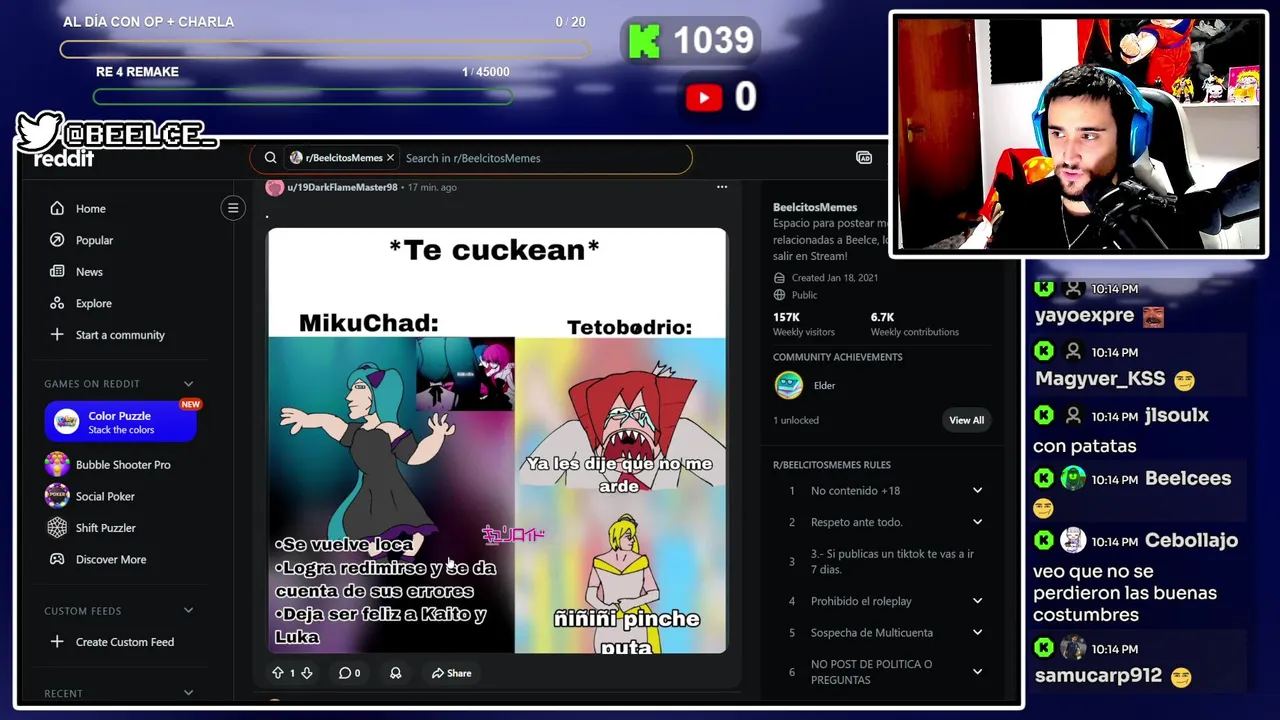Click the YouTube counter icon
The image size is (1280, 720).
pos(704,97)
